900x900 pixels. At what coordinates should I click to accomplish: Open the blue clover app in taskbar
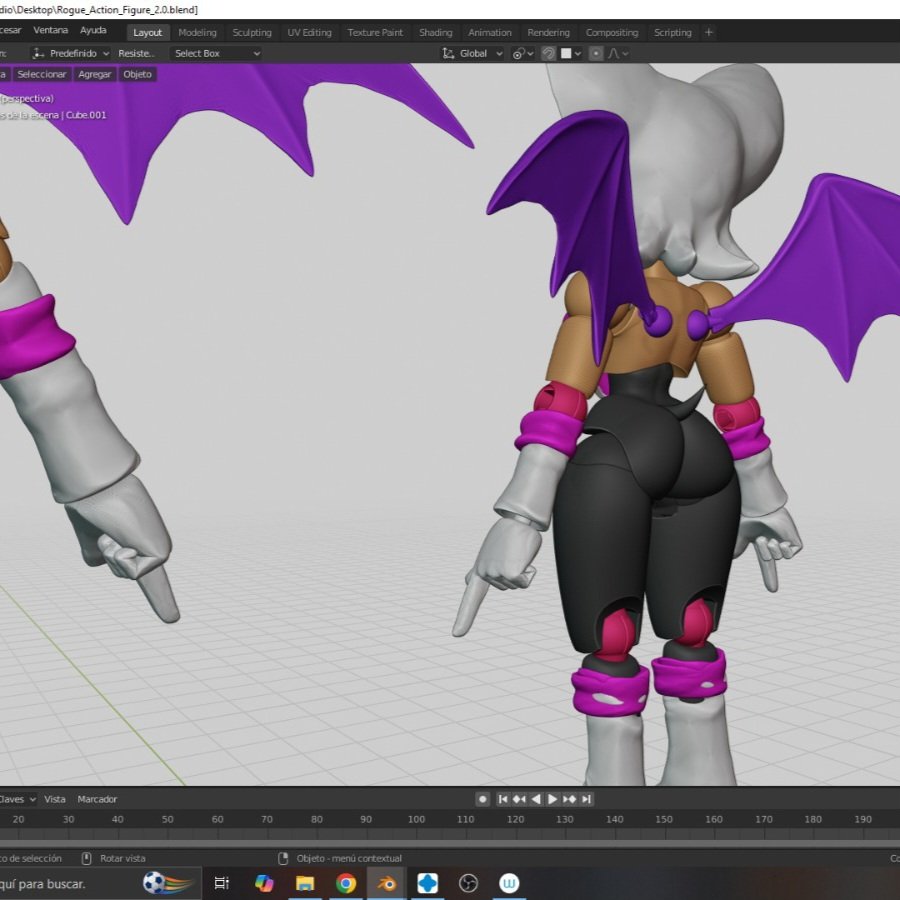click(x=428, y=883)
